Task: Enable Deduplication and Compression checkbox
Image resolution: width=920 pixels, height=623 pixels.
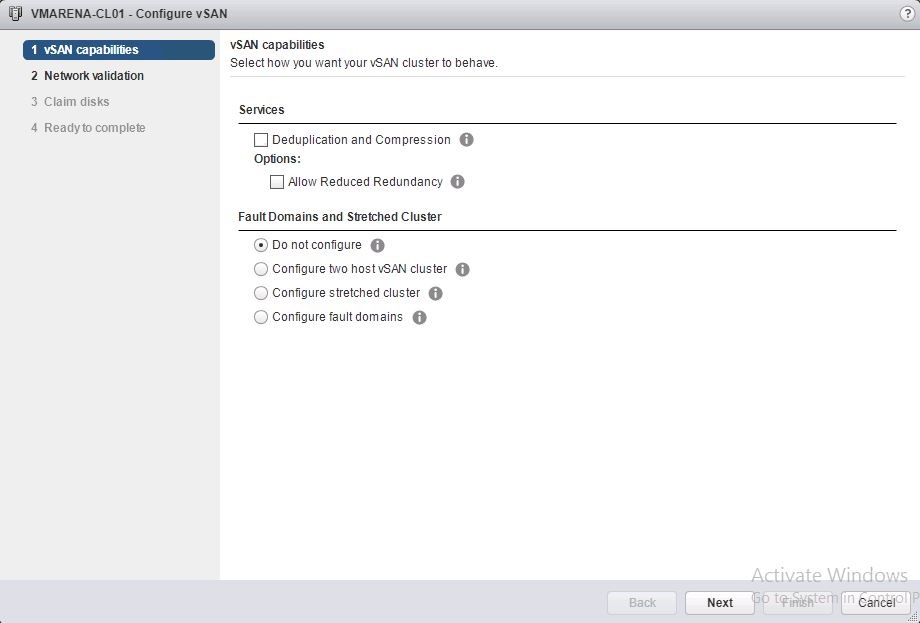Action: (x=261, y=140)
